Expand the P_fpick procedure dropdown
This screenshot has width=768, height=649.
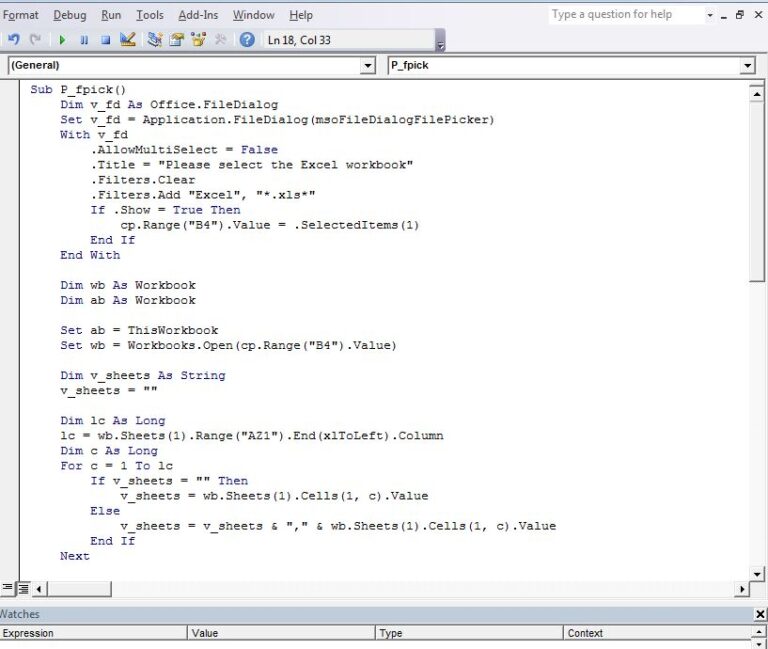(747, 66)
